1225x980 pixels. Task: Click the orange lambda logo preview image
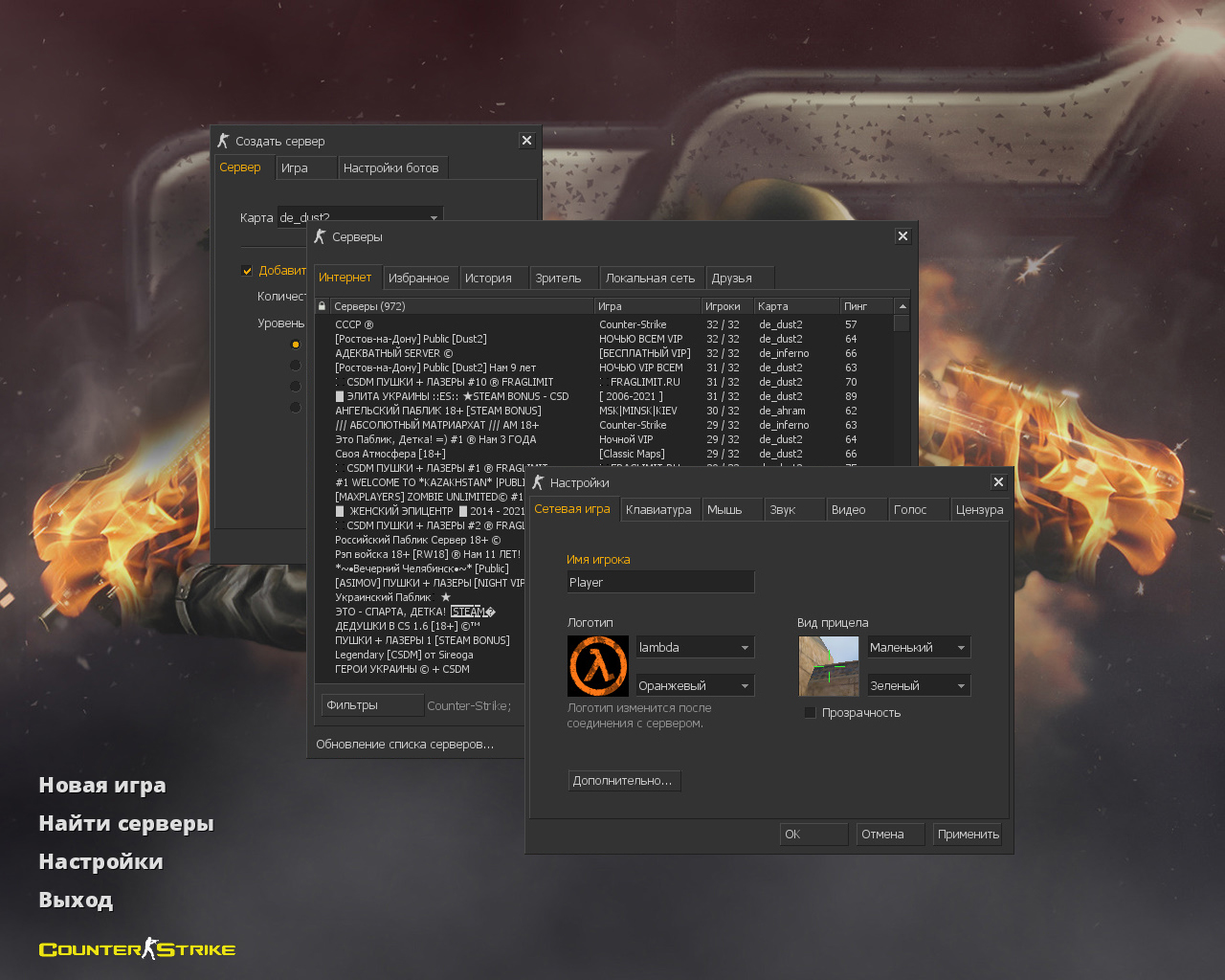[x=598, y=666]
